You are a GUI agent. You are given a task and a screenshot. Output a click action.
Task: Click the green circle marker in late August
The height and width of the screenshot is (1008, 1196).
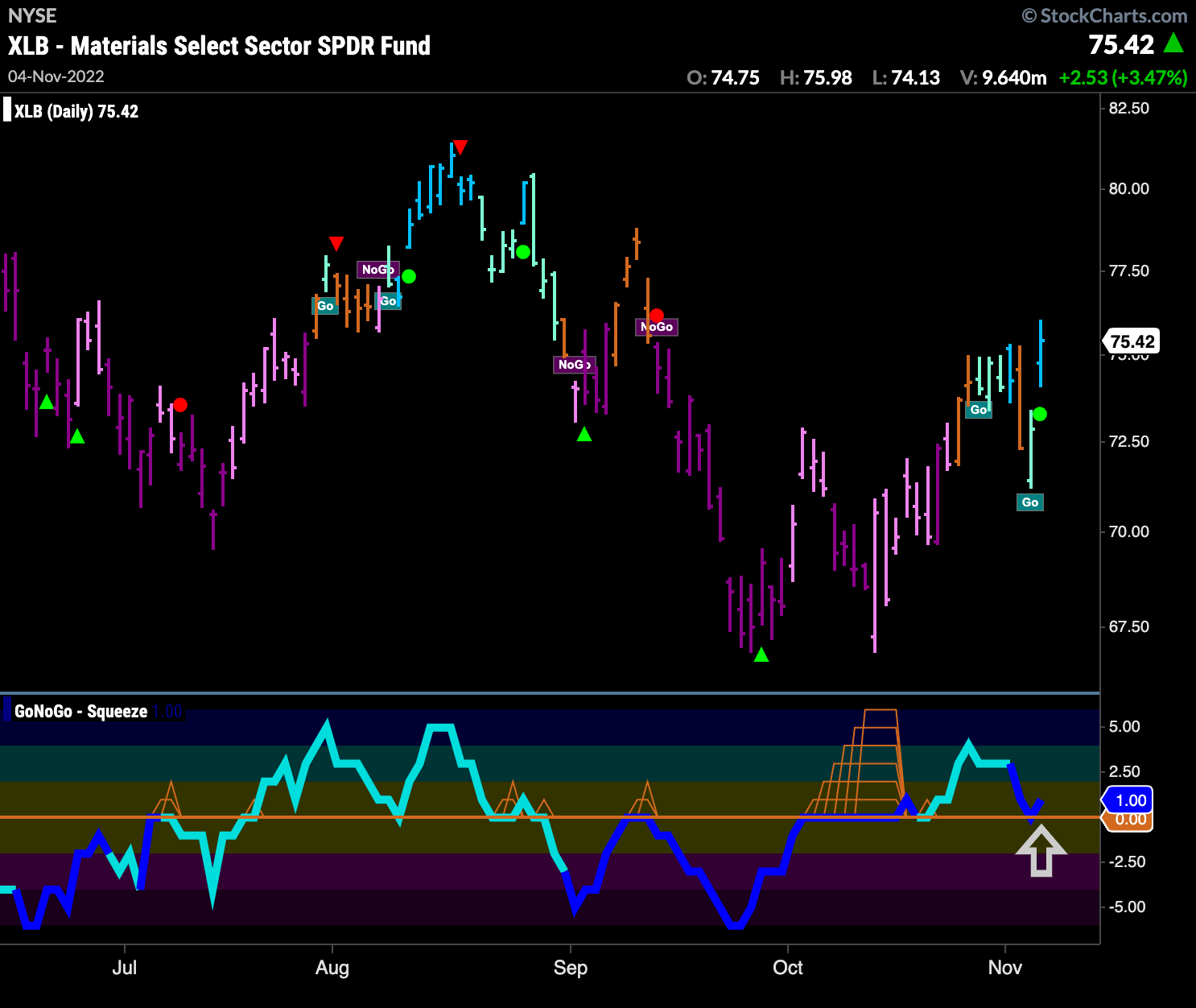coord(523,252)
